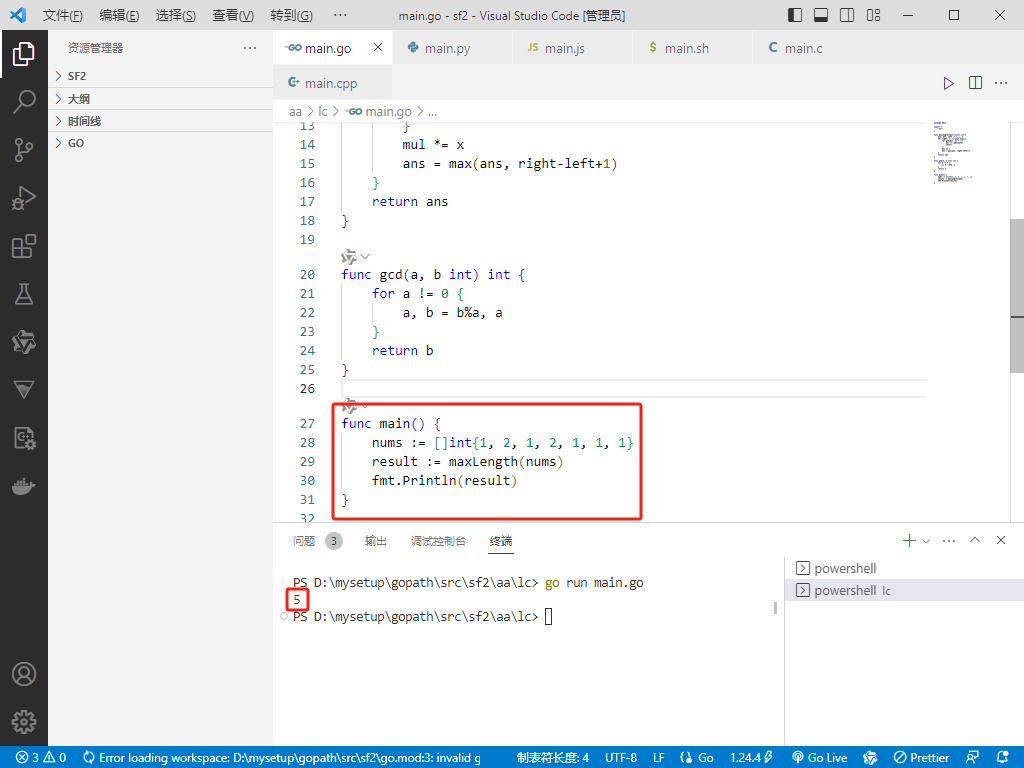
Task: Toggle primary side bar layout button
Action: click(x=795, y=15)
